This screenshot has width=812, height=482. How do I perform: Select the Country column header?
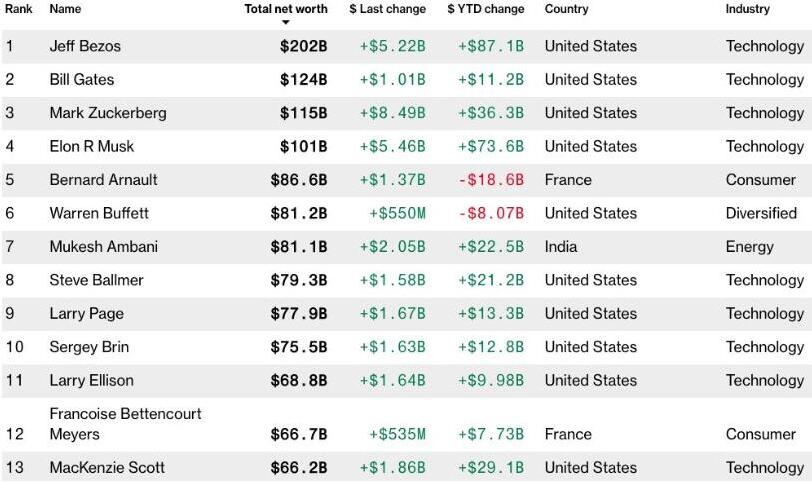pyautogui.click(x=566, y=9)
